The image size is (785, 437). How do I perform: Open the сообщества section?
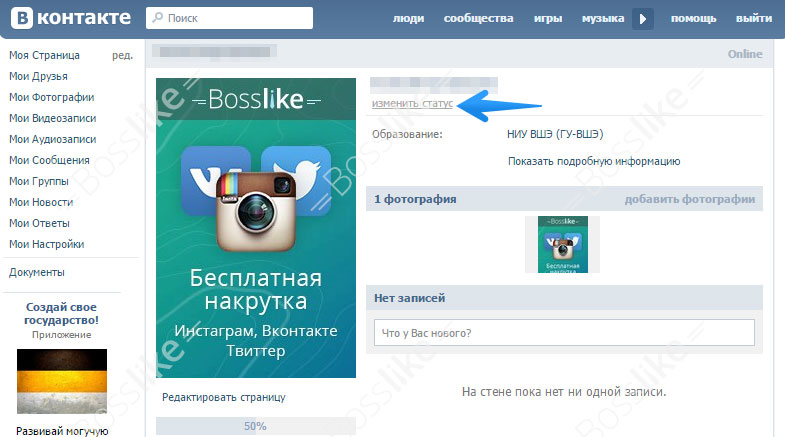click(478, 19)
